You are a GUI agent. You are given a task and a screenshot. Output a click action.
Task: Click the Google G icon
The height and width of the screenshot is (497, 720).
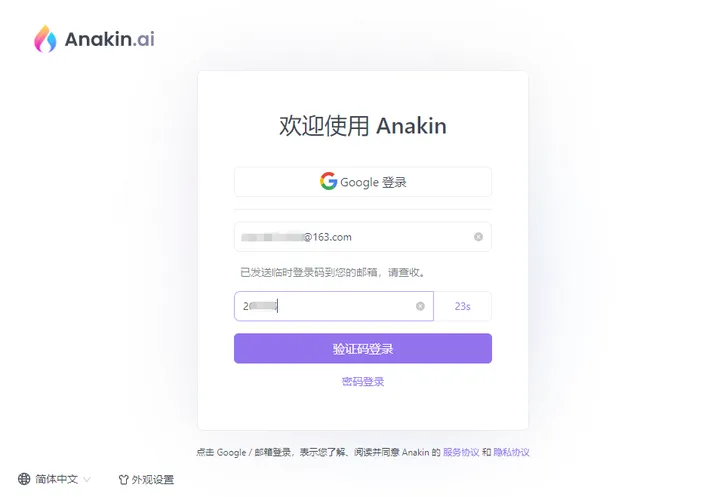click(328, 181)
